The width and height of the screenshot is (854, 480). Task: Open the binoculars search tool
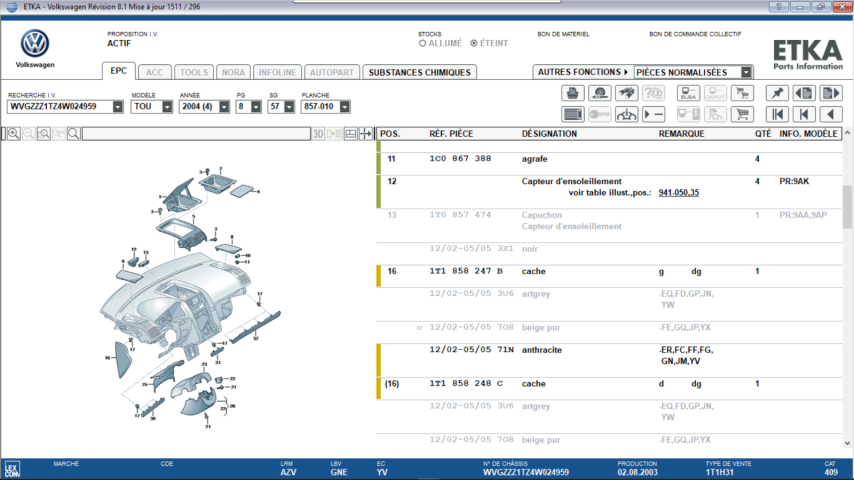pos(626,93)
